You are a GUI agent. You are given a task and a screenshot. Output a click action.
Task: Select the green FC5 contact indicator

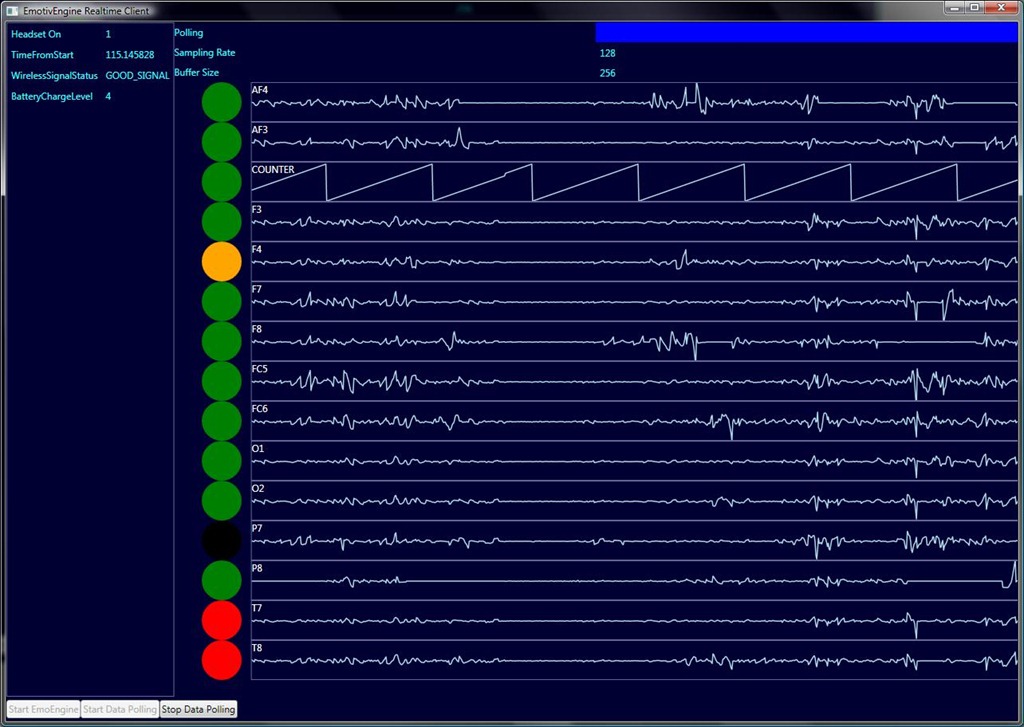point(221,381)
